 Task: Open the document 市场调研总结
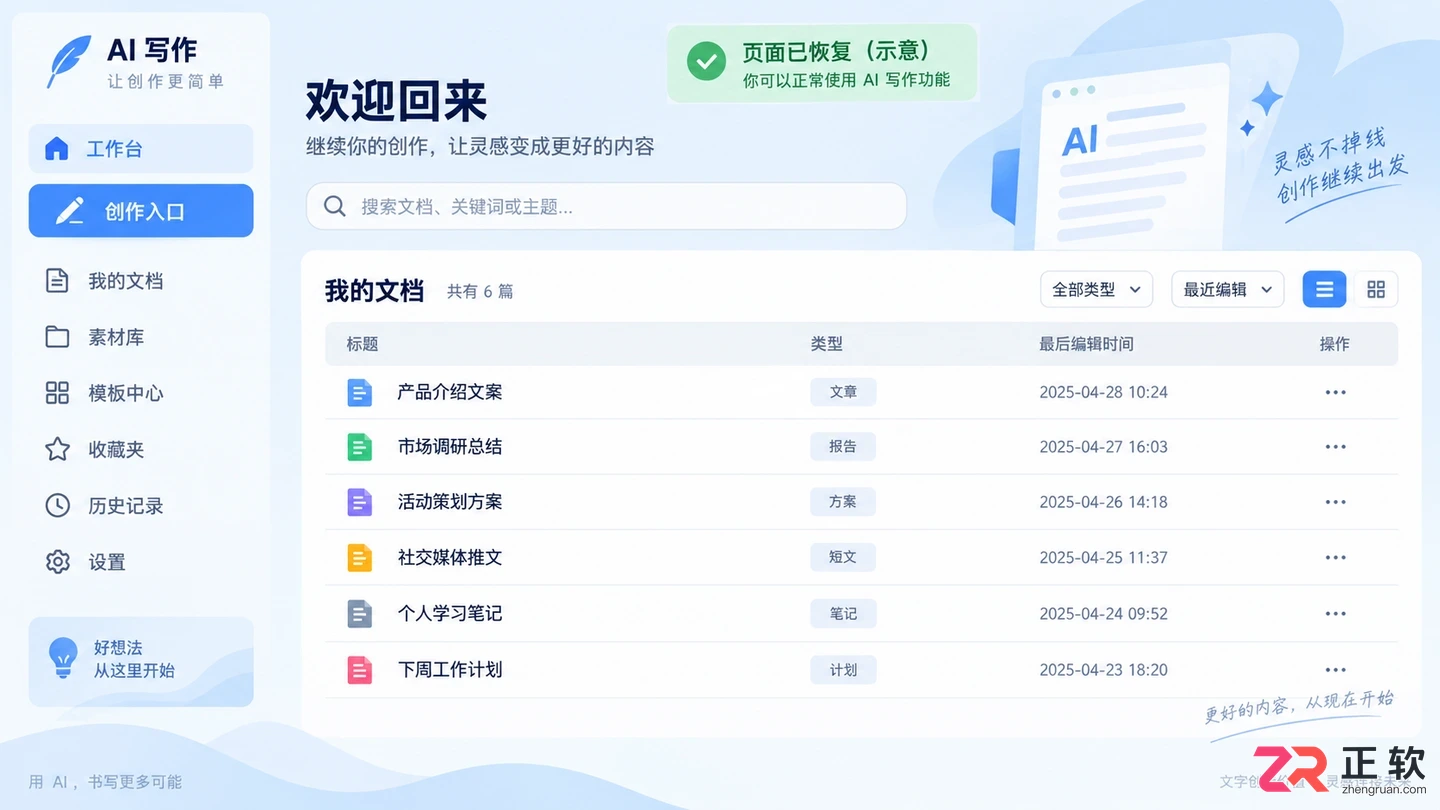click(x=450, y=447)
